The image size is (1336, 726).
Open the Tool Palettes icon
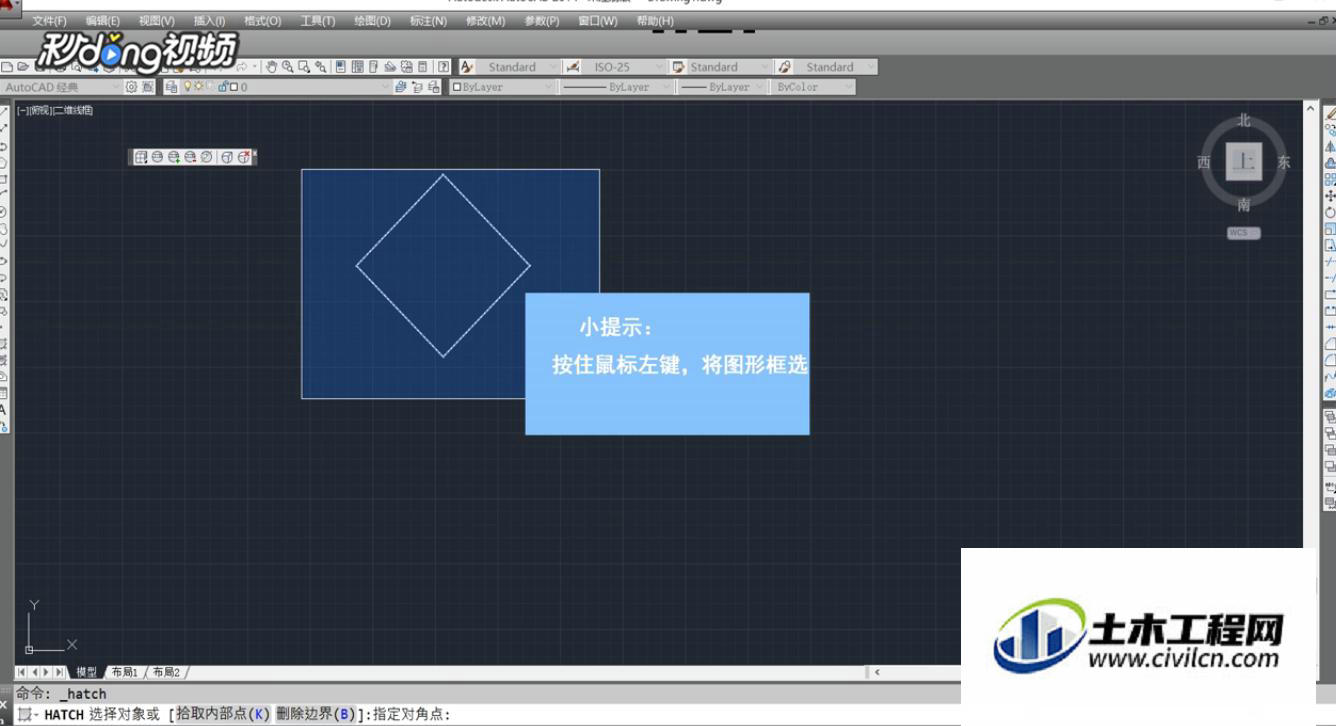[373, 67]
